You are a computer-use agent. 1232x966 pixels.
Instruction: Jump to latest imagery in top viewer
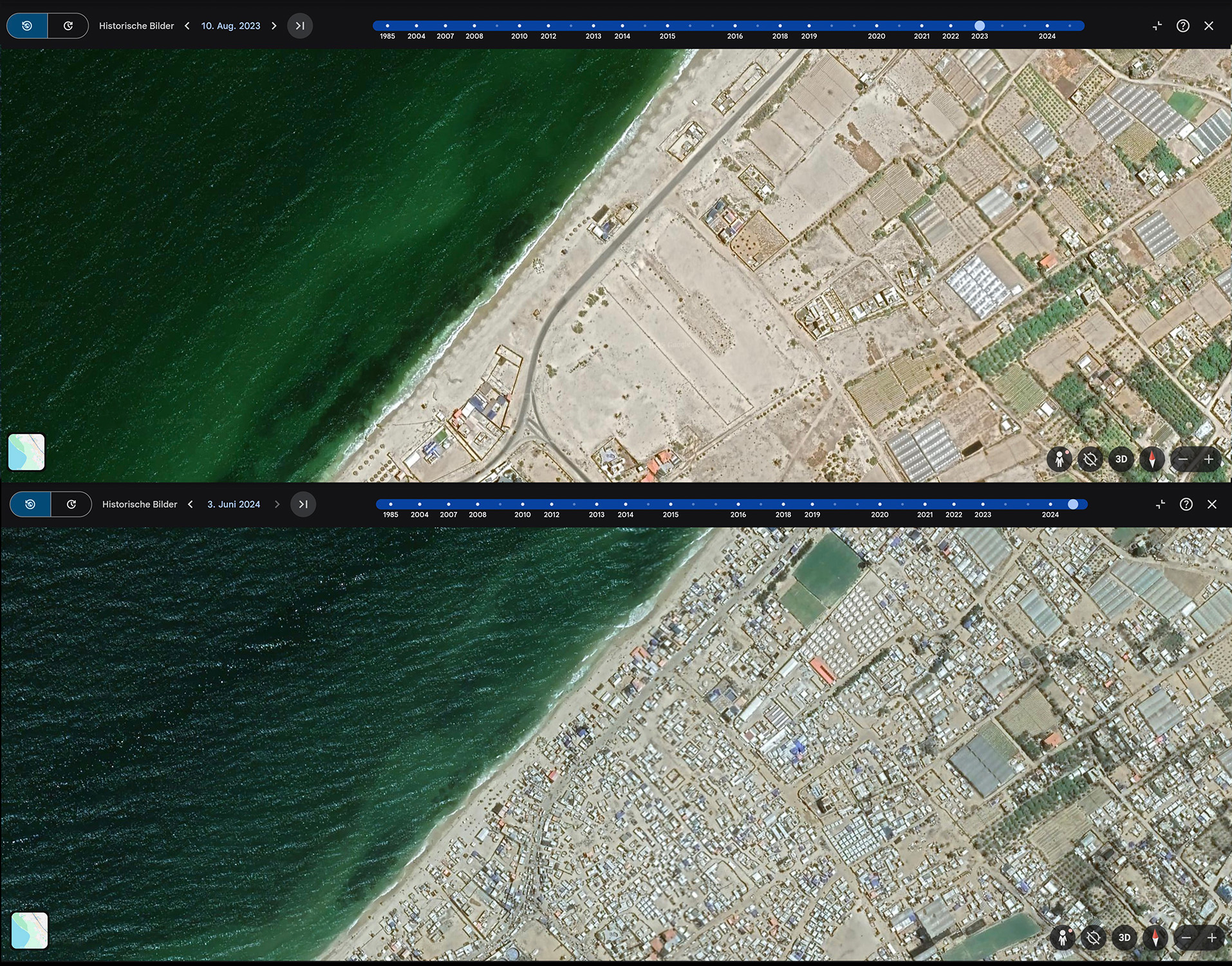pos(300,26)
